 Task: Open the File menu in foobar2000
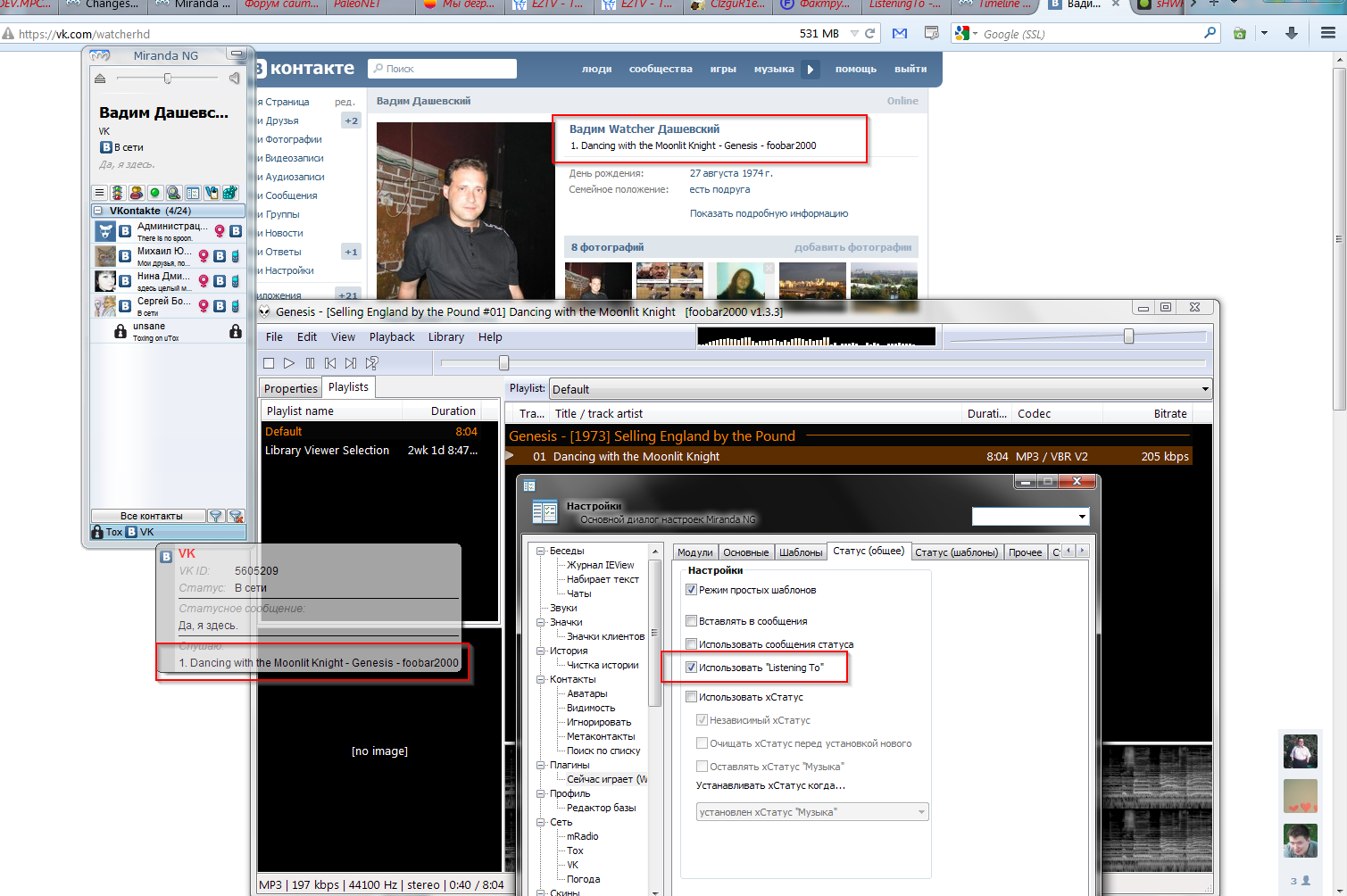click(274, 337)
